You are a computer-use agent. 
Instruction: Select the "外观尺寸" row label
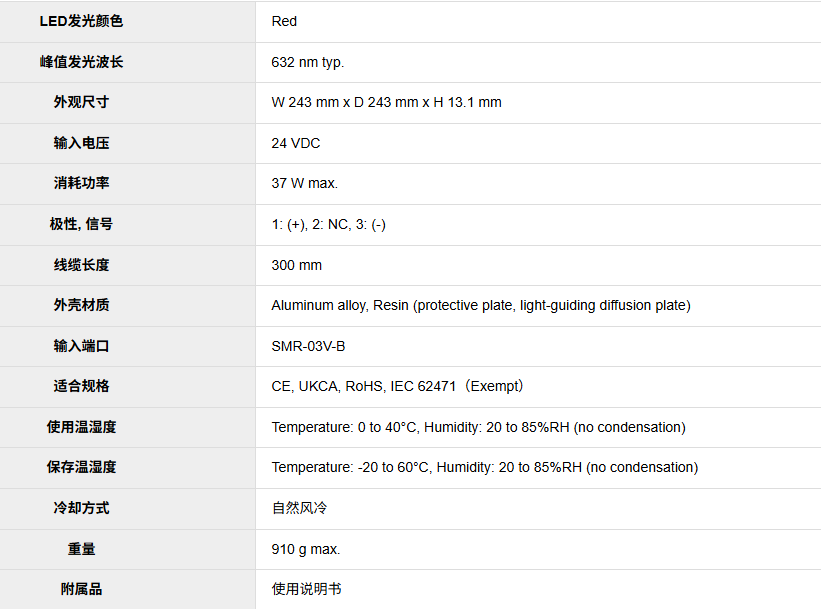tap(81, 102)
